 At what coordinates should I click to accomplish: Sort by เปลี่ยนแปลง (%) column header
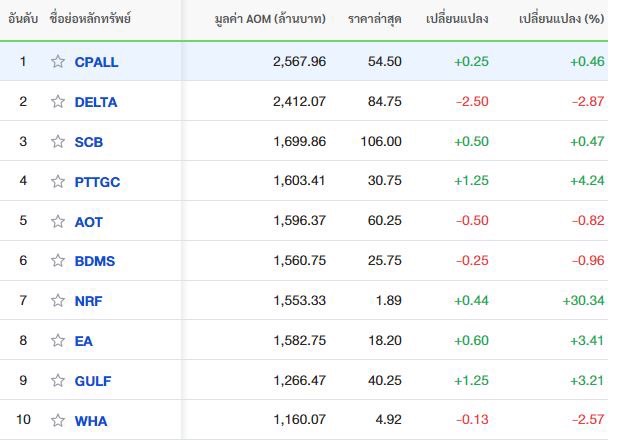tap(561, 18)
